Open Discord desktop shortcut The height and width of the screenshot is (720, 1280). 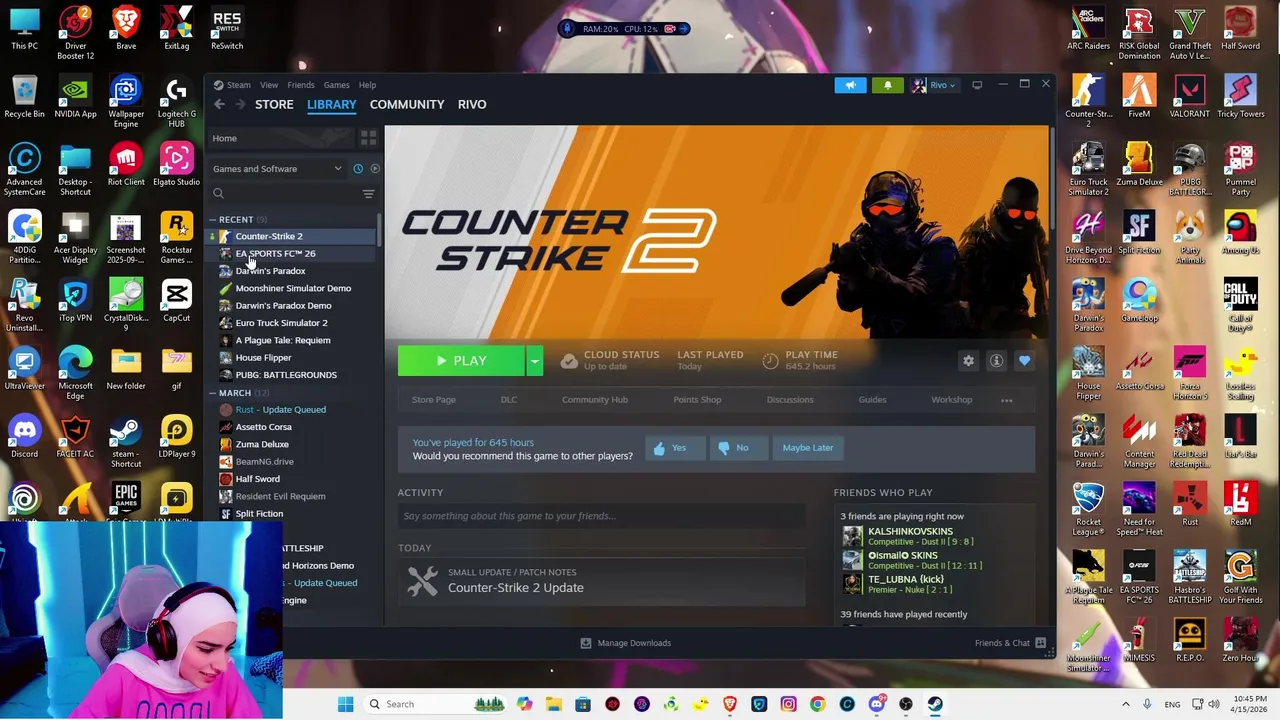[x=24, y=436]
